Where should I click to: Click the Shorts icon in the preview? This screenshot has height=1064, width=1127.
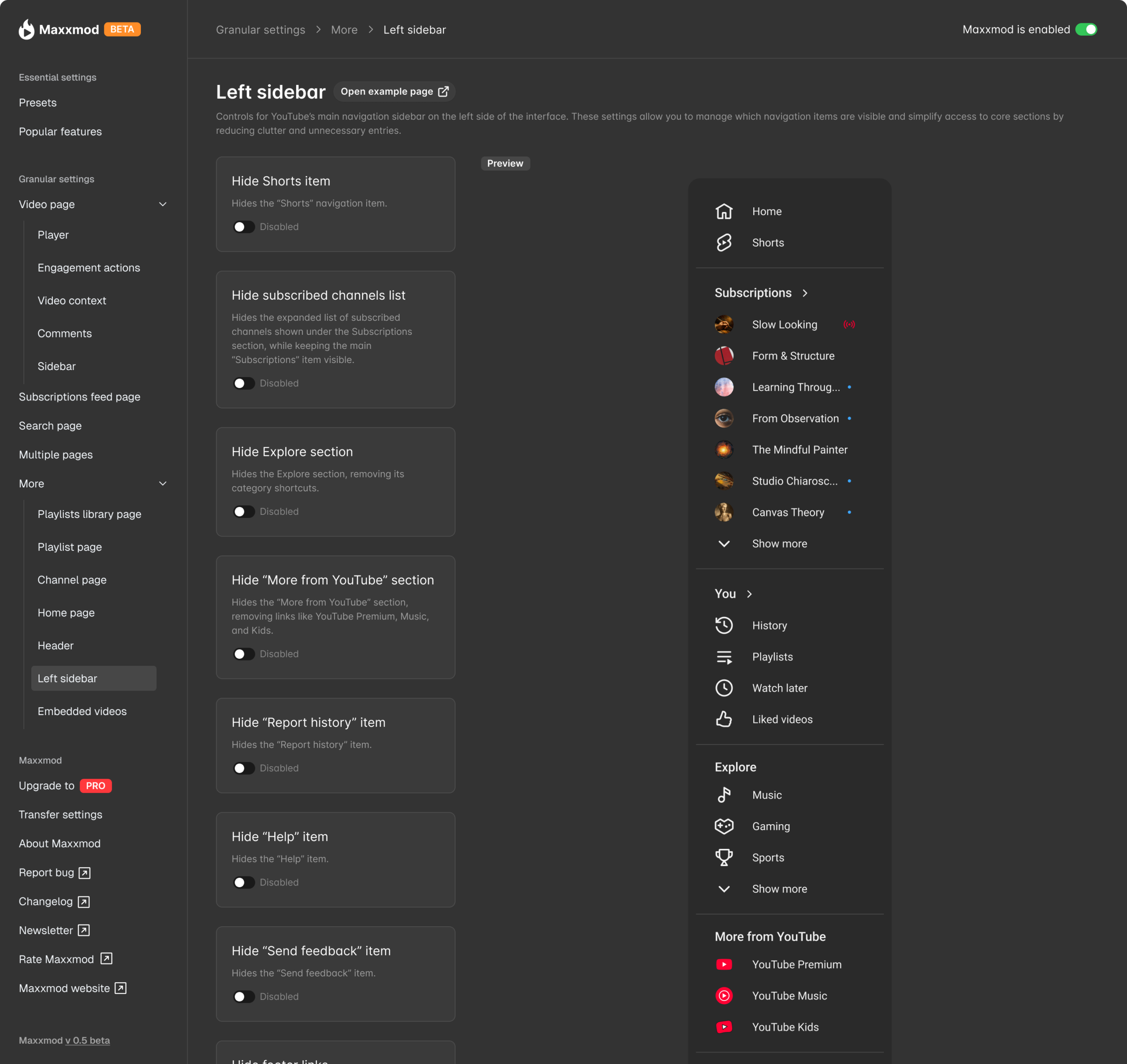point(725,242)
